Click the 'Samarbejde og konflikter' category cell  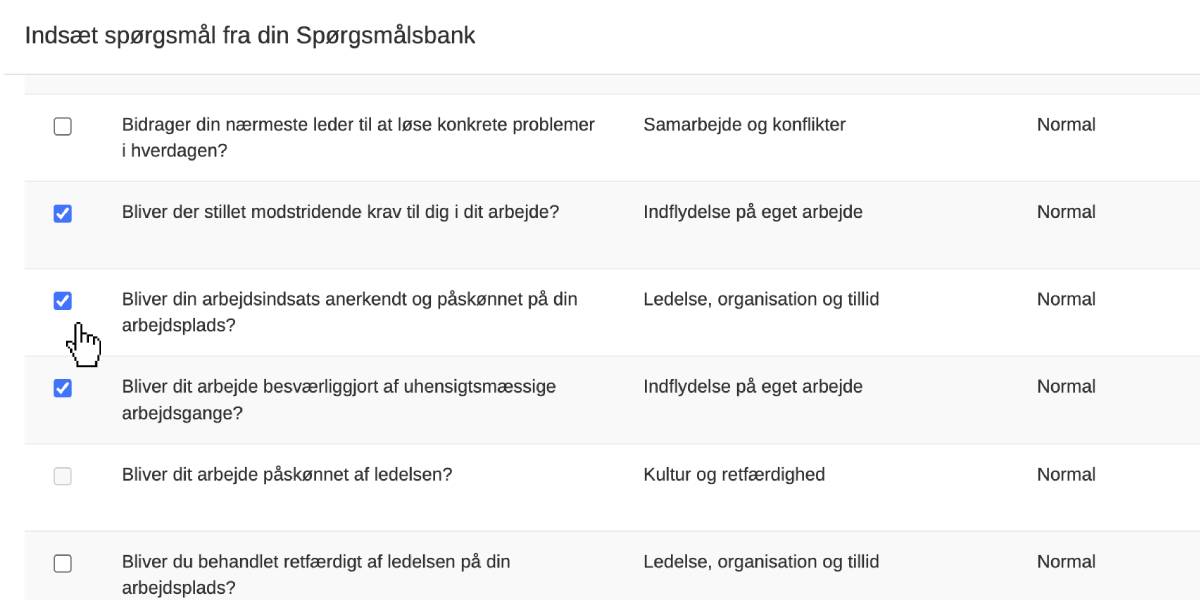click(744, 125)
